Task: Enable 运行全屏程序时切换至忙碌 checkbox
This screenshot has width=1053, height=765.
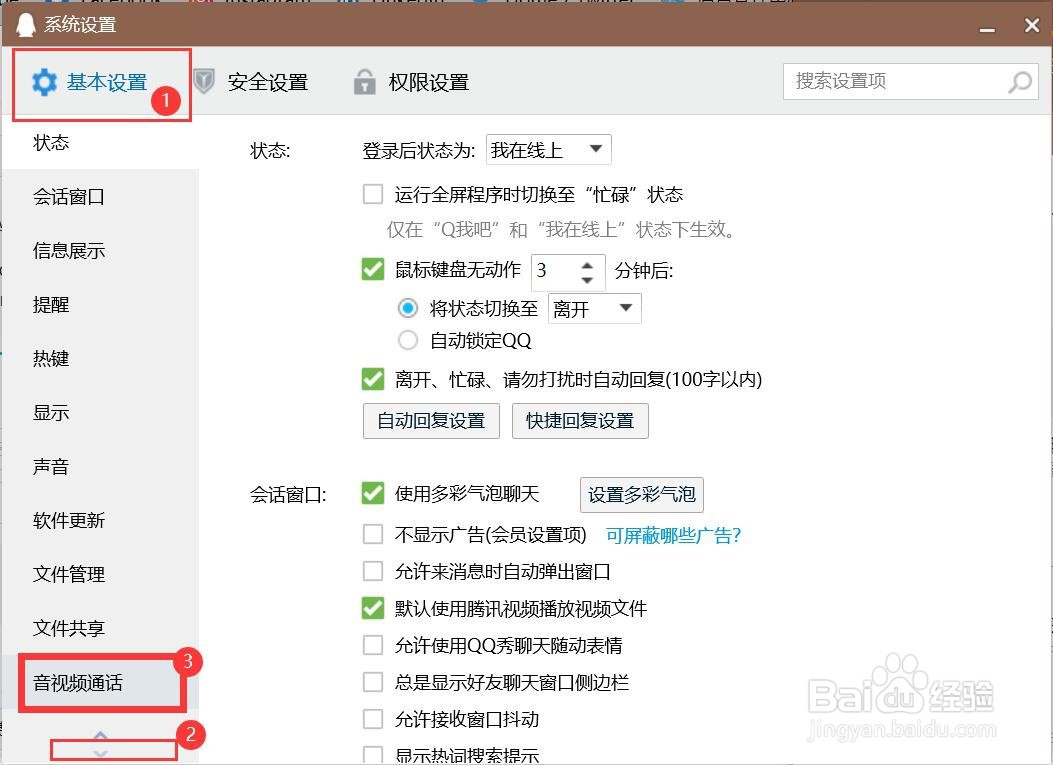Action: 374,194
